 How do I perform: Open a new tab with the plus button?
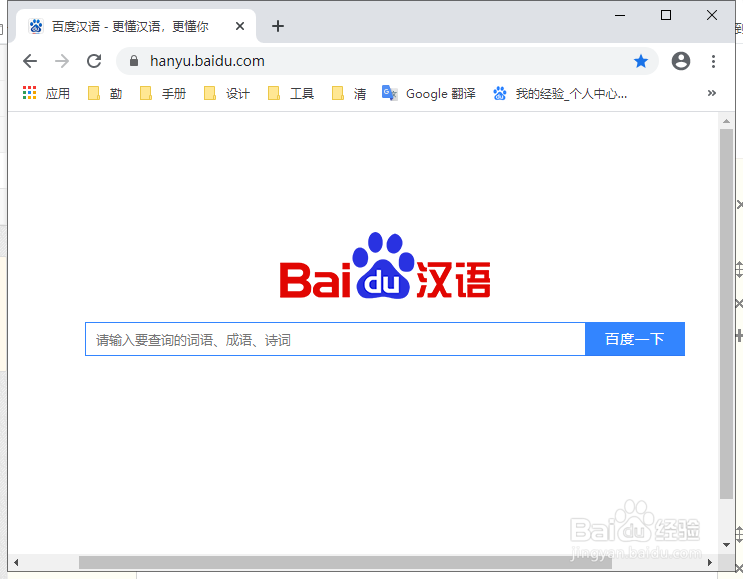coord(278,26)
